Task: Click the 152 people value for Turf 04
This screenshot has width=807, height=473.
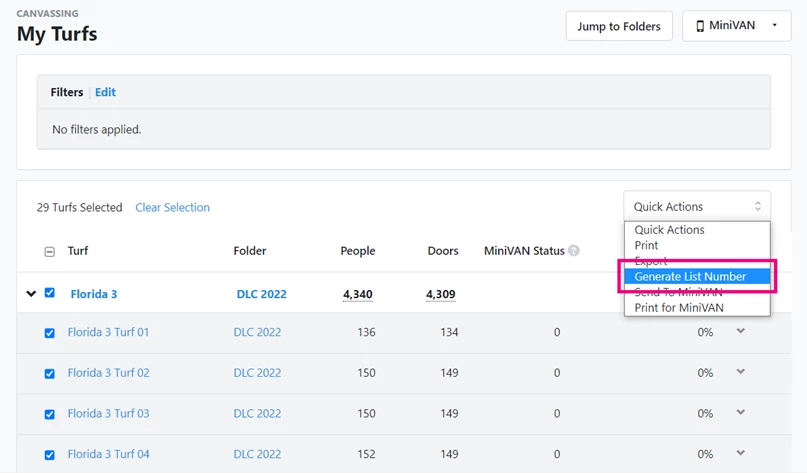Action: (366, 454)
